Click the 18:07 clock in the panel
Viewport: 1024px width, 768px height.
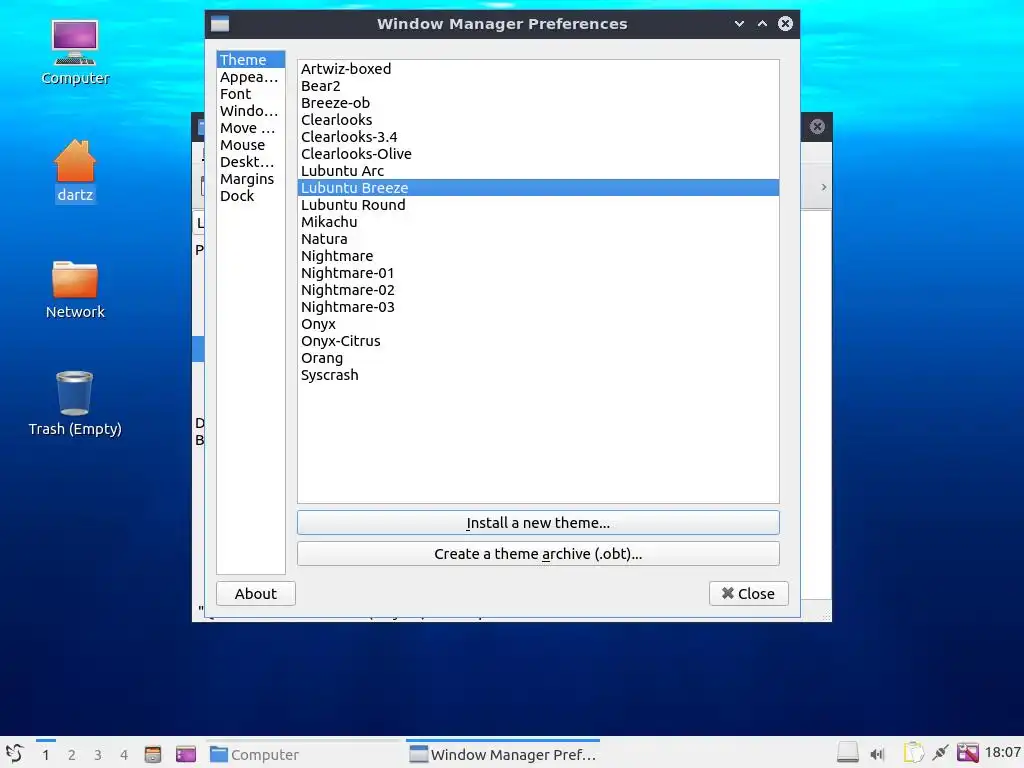click(x=1002, y=753)
